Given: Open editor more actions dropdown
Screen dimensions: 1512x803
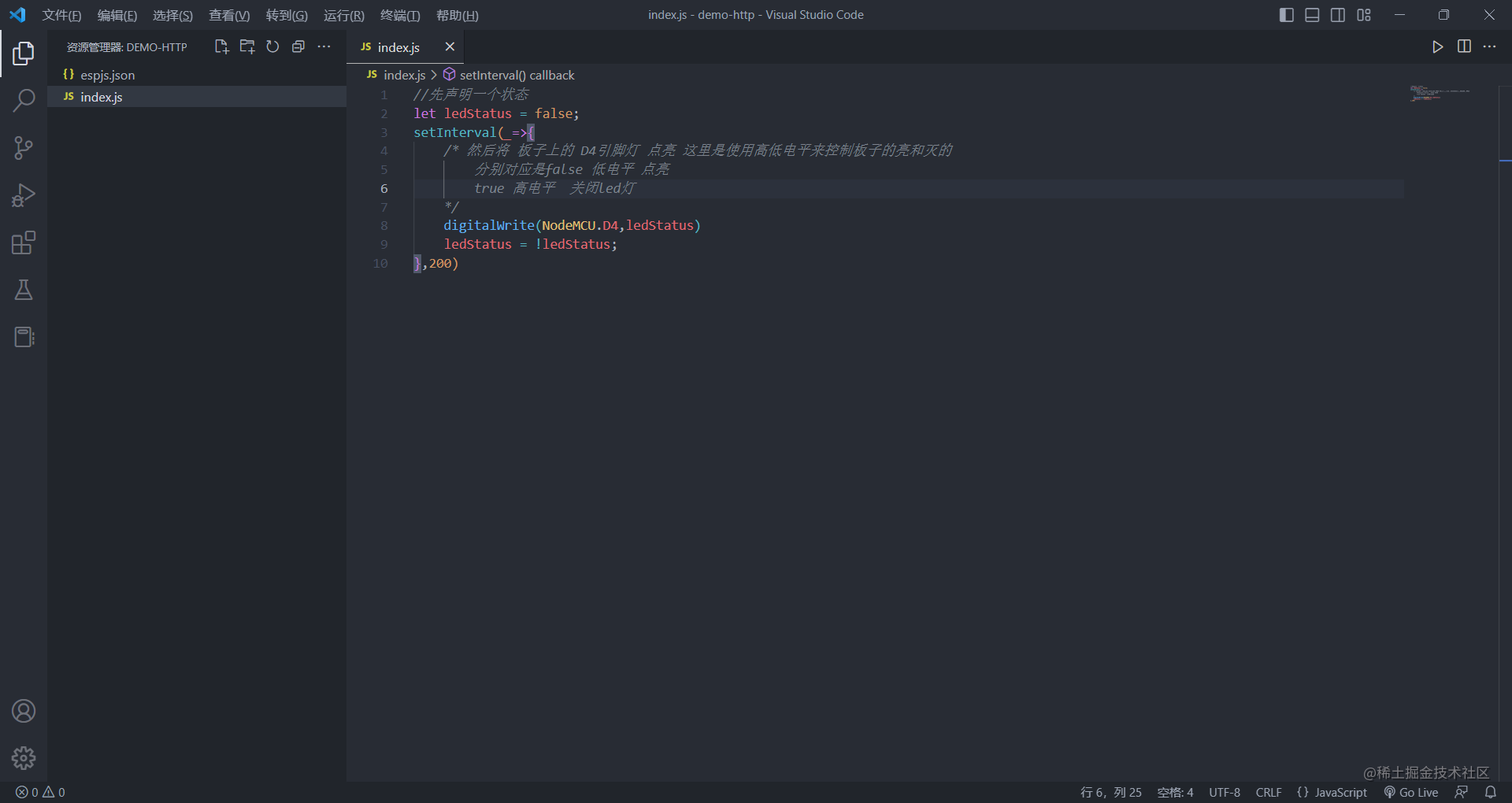Looking at the screenshot, I should click(1491, 46).
